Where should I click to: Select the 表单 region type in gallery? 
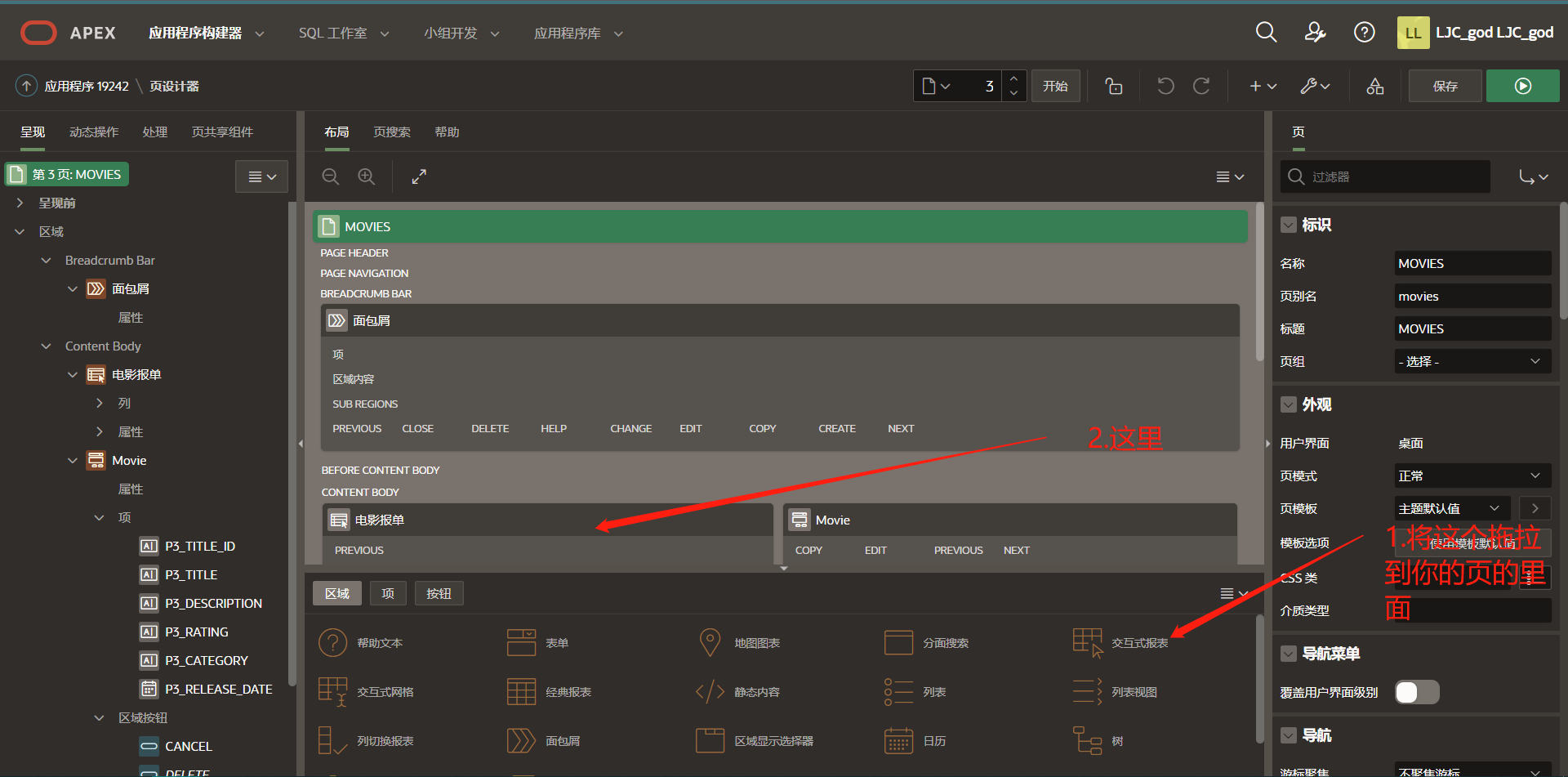coord(537,643)
